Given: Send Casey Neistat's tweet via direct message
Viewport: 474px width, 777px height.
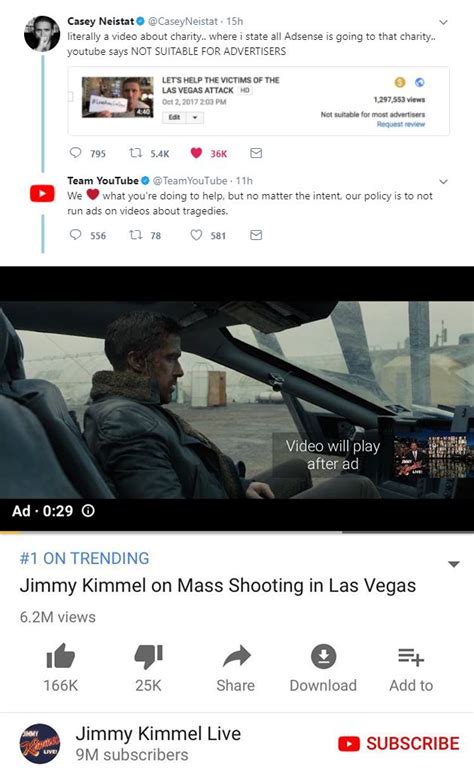Looking at the screenshot, I should tap(256, 153).
